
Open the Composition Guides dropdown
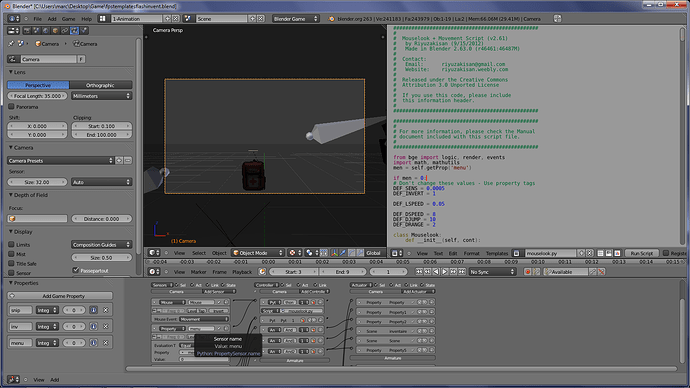click(102, 245)
